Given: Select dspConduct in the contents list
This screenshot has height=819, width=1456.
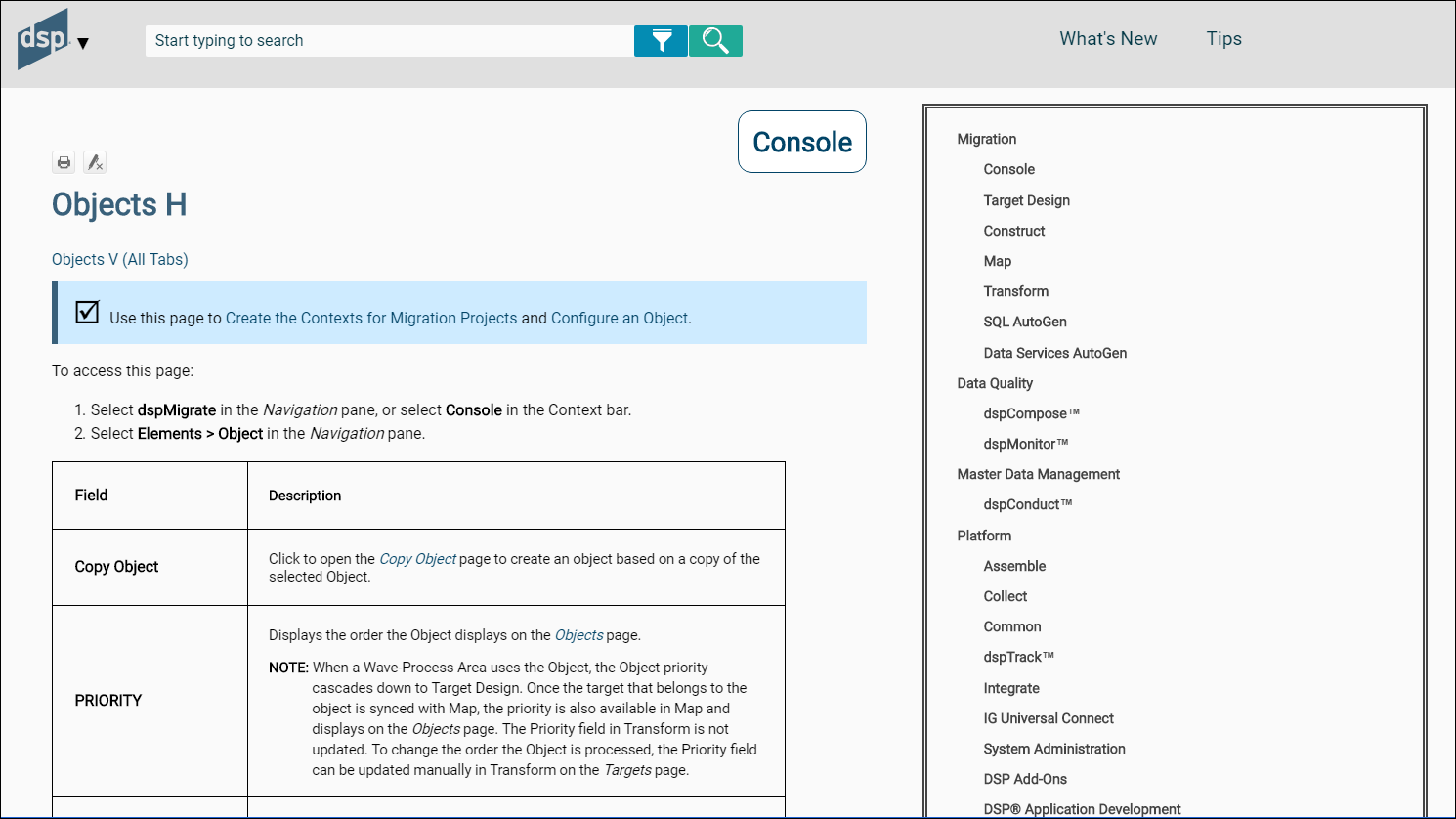Looking at the screenshot, I should (1028, 504).
